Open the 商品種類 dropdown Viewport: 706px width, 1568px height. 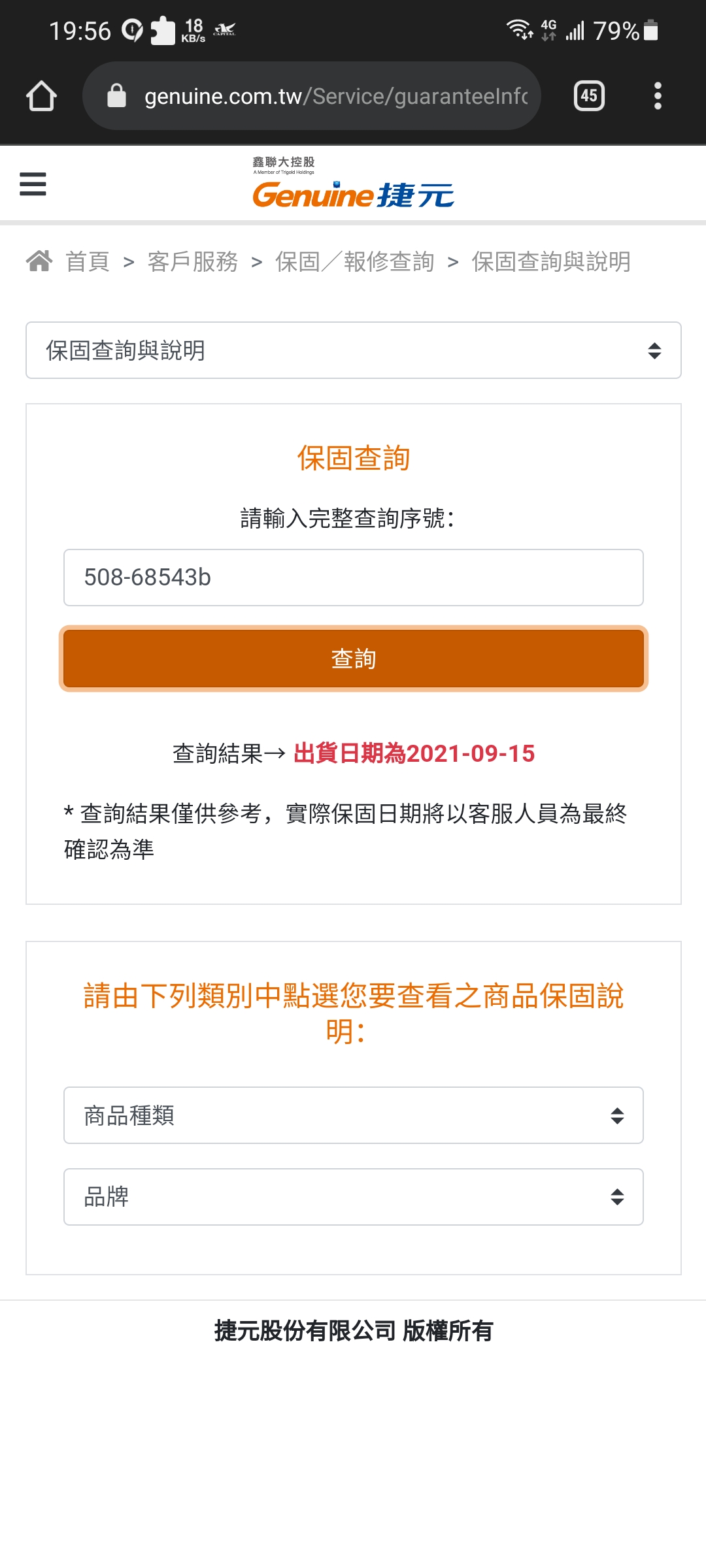coord(353,1115)
